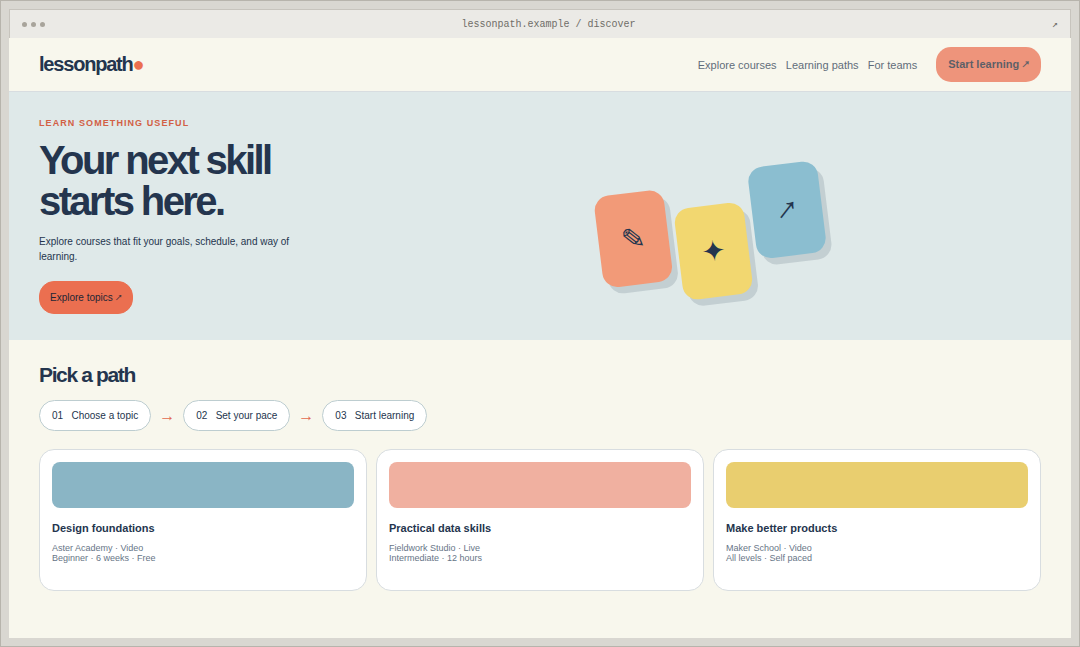The height and width of the screenshot is (647, 1080).
Task: Click the 'Pick a path' heading
Action: pyautogui.click(x=87, y=376)
